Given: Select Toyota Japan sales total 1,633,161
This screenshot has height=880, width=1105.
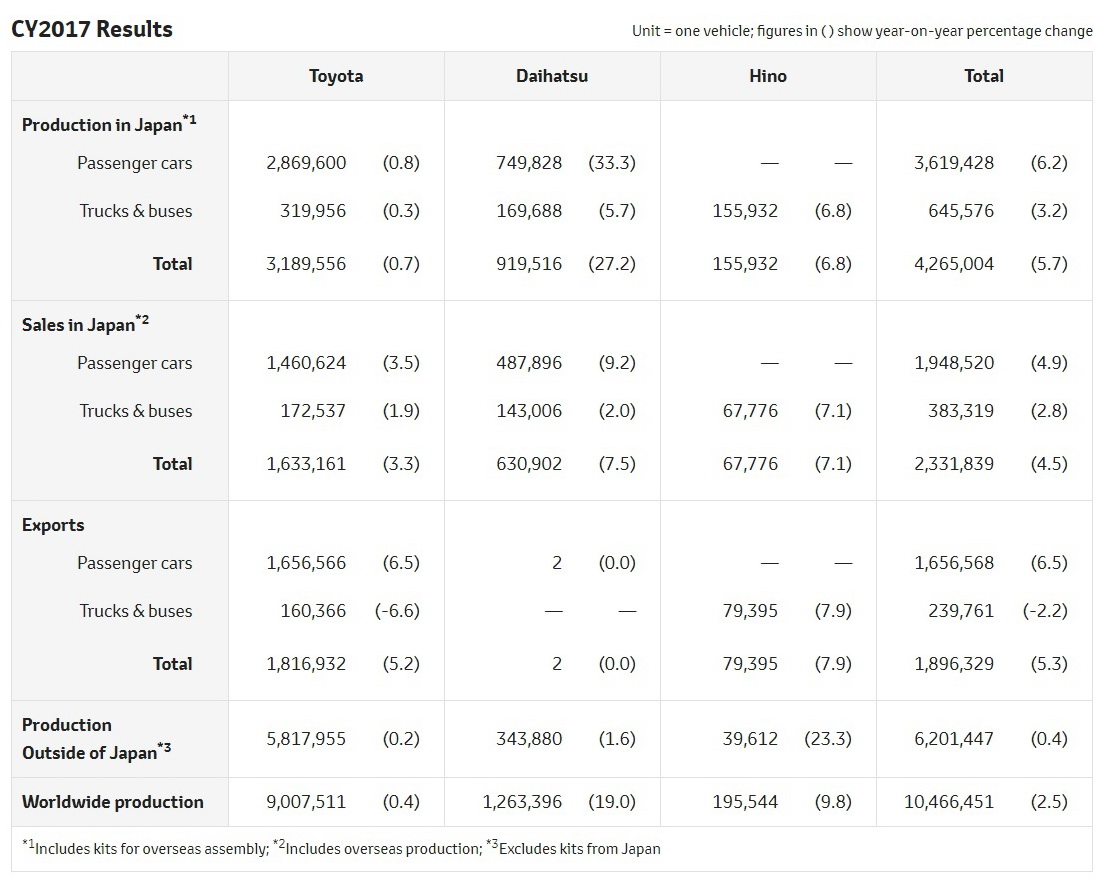Looking at the screenshot, I should (306, 464).
